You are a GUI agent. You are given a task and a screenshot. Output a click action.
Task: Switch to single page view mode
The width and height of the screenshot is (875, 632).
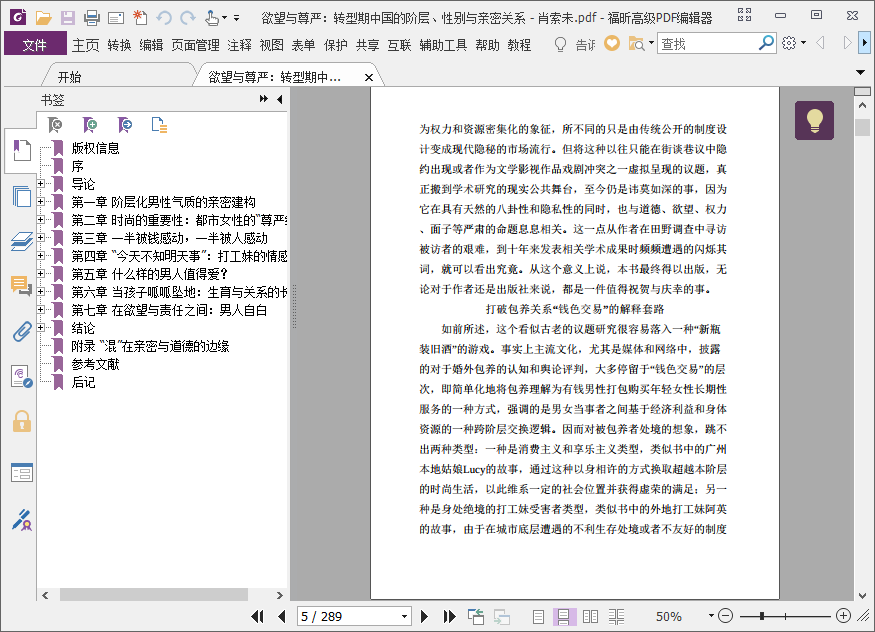click(540, 616)
